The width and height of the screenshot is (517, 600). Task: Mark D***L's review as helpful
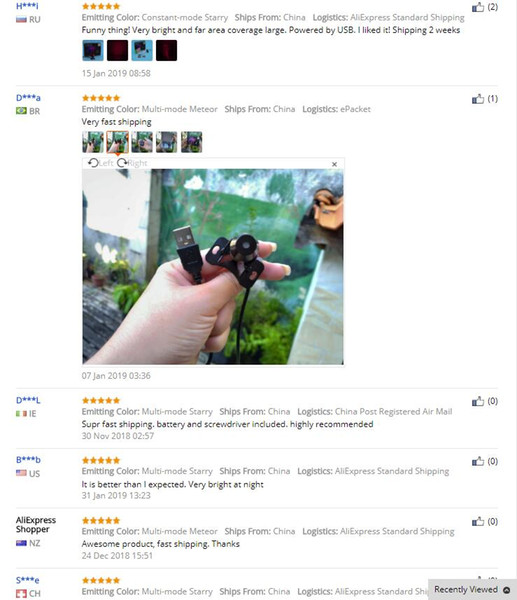point(478,401)
